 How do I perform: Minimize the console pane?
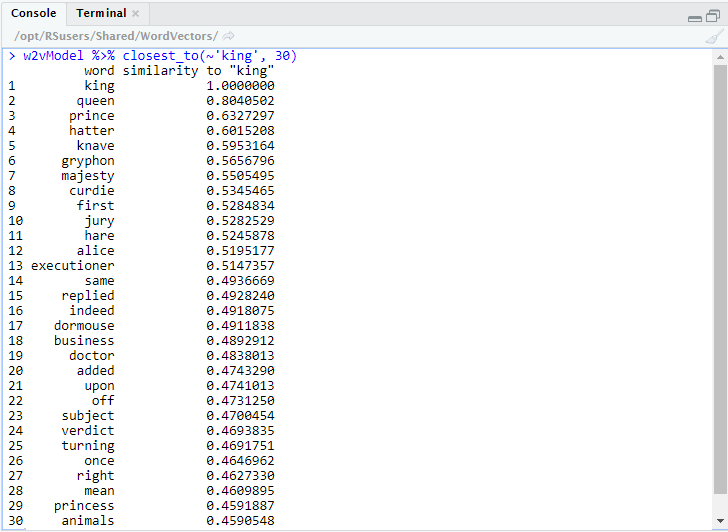697,17
